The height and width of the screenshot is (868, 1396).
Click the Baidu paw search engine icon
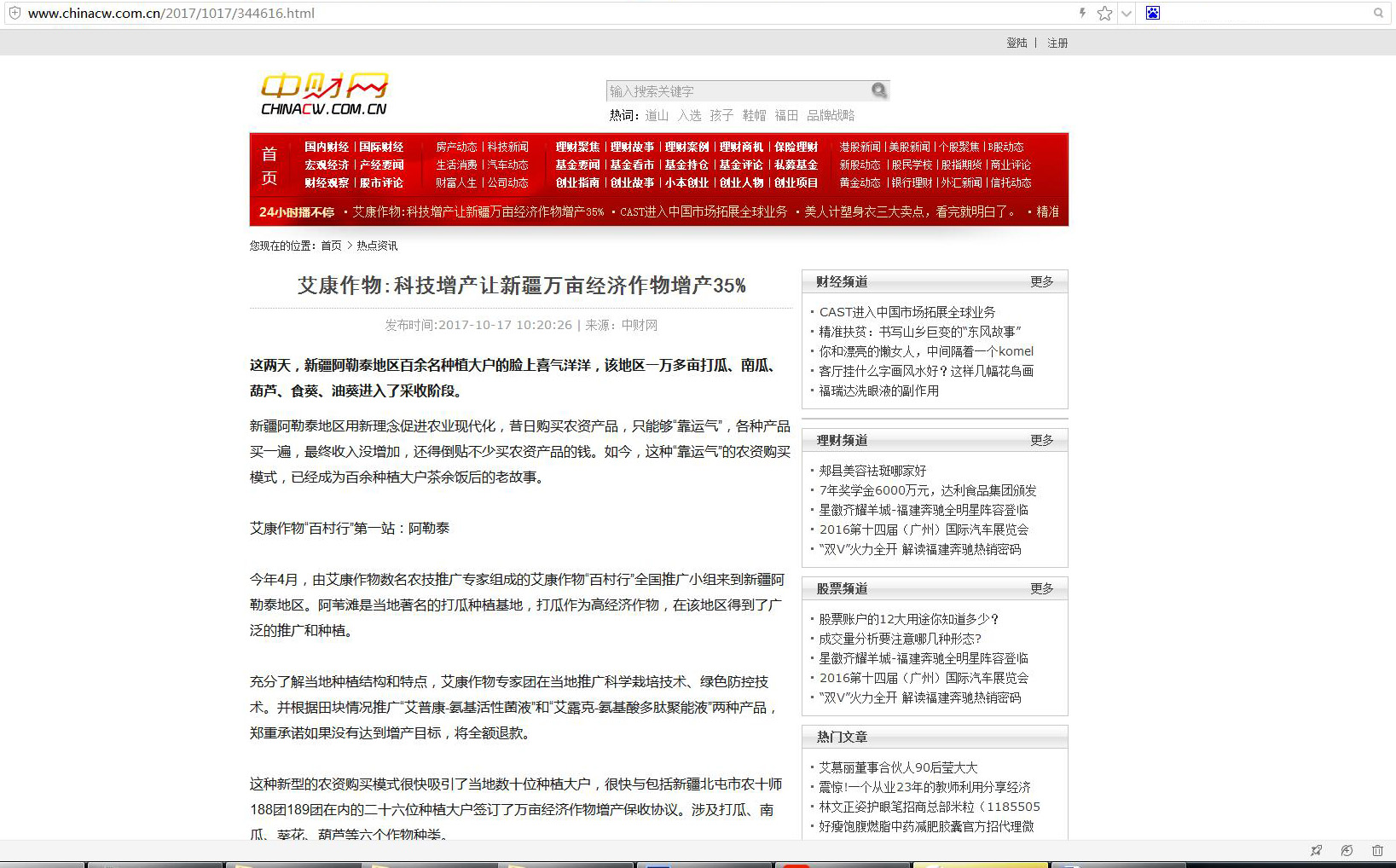point(1153,13)
